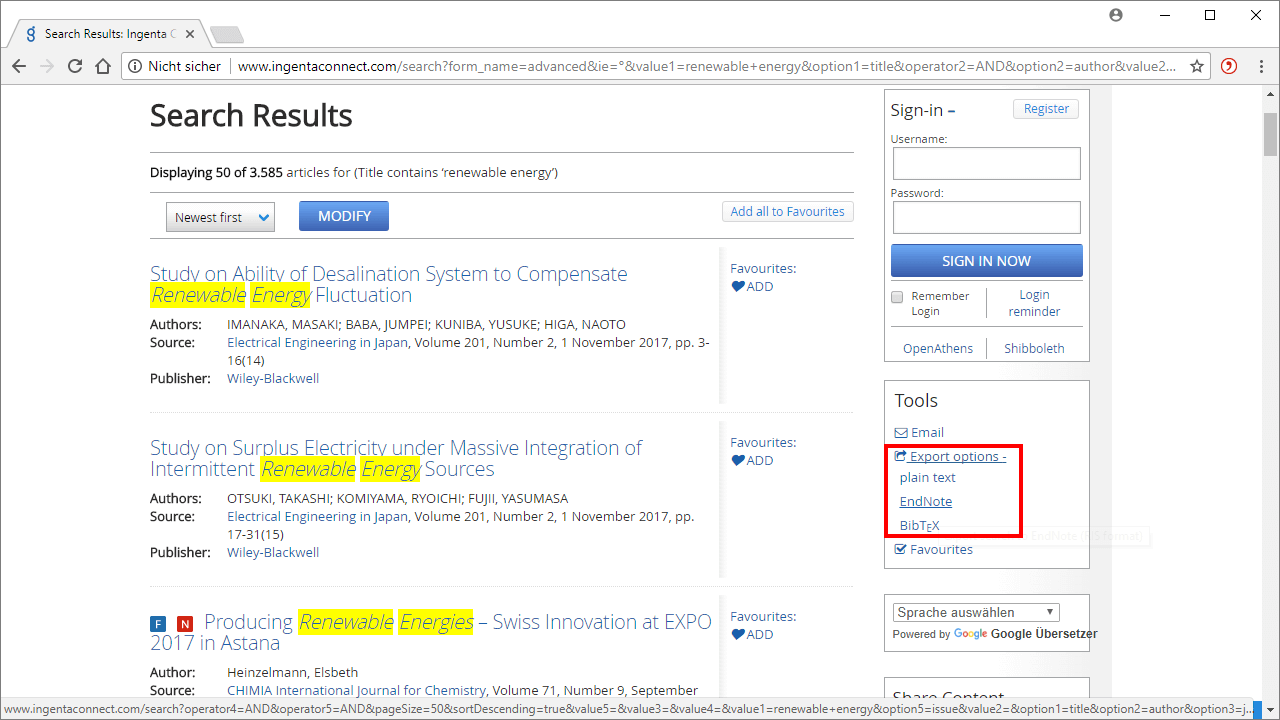This screenshot has height=720, width=1280.
Task: Focus the Username input field
Action: (x=986, y=164)
